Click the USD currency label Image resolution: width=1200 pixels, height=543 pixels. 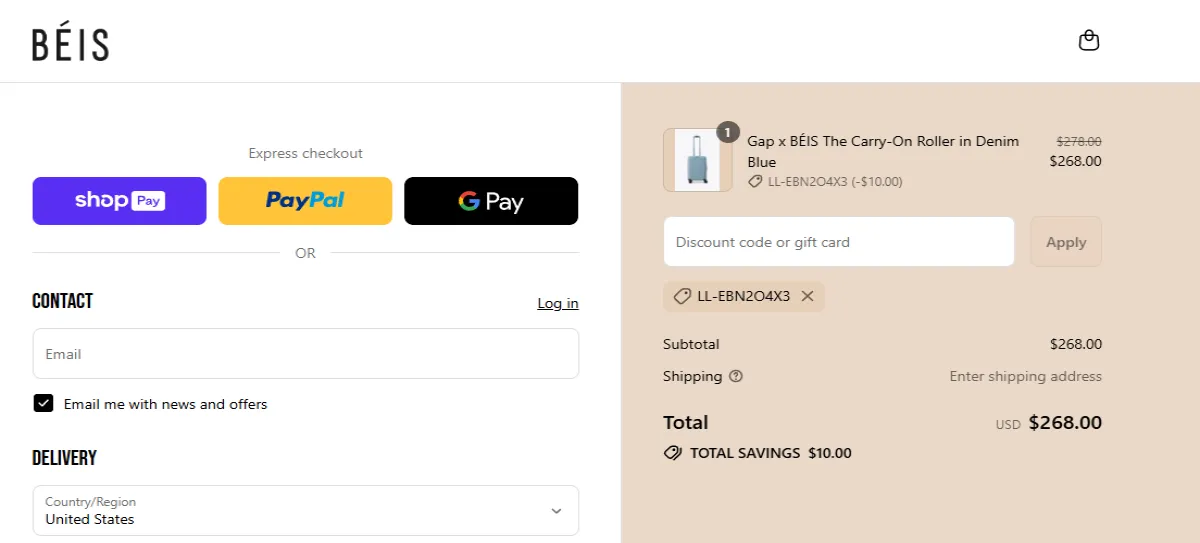coord(1008,425)
